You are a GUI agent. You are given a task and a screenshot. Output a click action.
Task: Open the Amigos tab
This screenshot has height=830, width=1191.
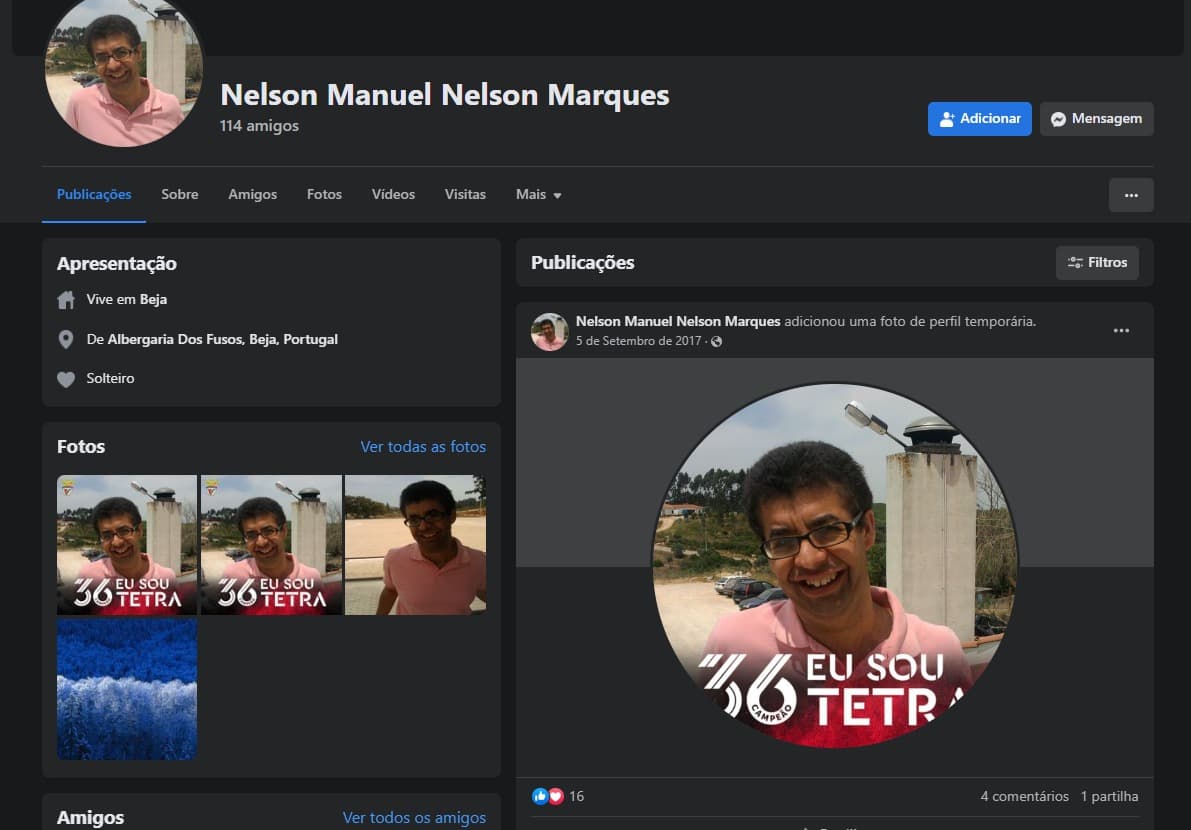click(x=252, y=194)
